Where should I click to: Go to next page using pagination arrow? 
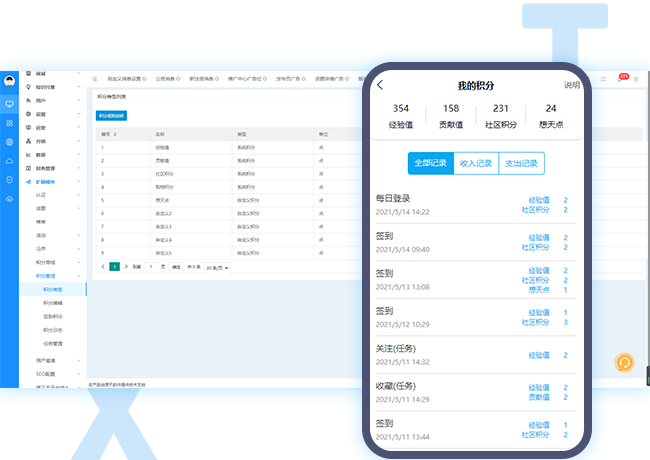pyautogui.click(x=126, y=267)
